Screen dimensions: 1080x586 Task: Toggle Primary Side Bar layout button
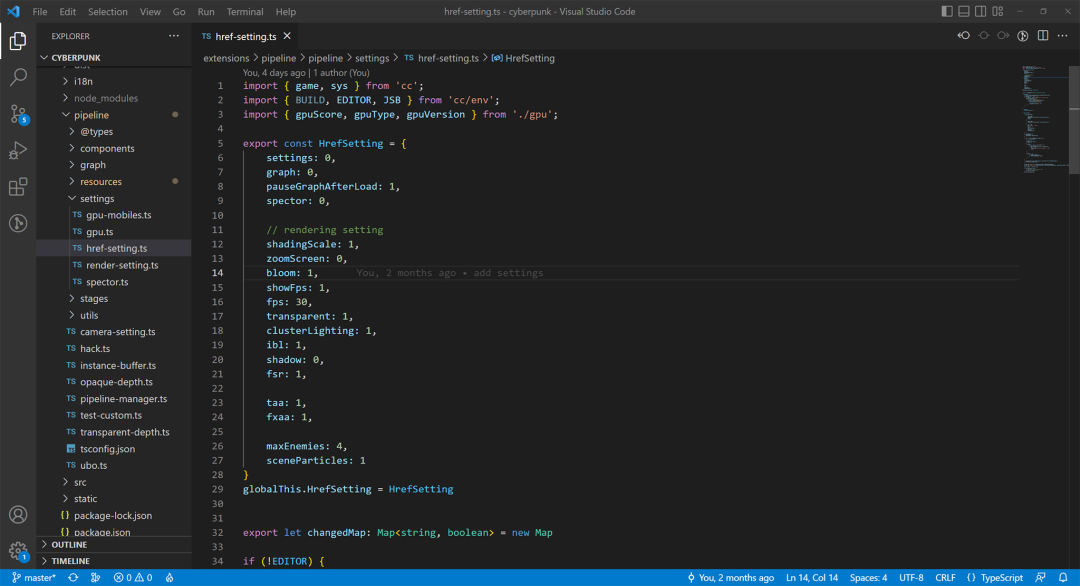coord(947,11)
